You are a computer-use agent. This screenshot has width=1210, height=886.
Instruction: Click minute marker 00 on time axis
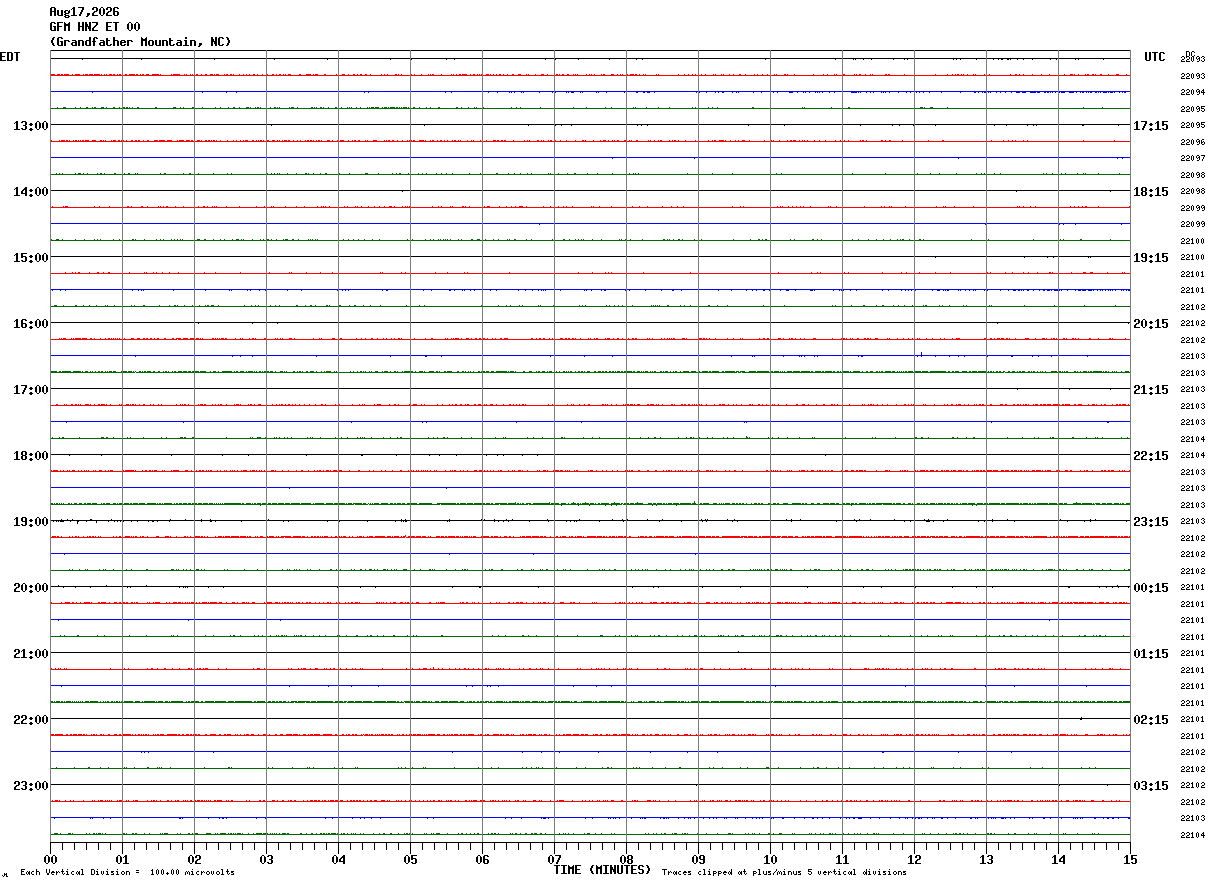point(50,860)
